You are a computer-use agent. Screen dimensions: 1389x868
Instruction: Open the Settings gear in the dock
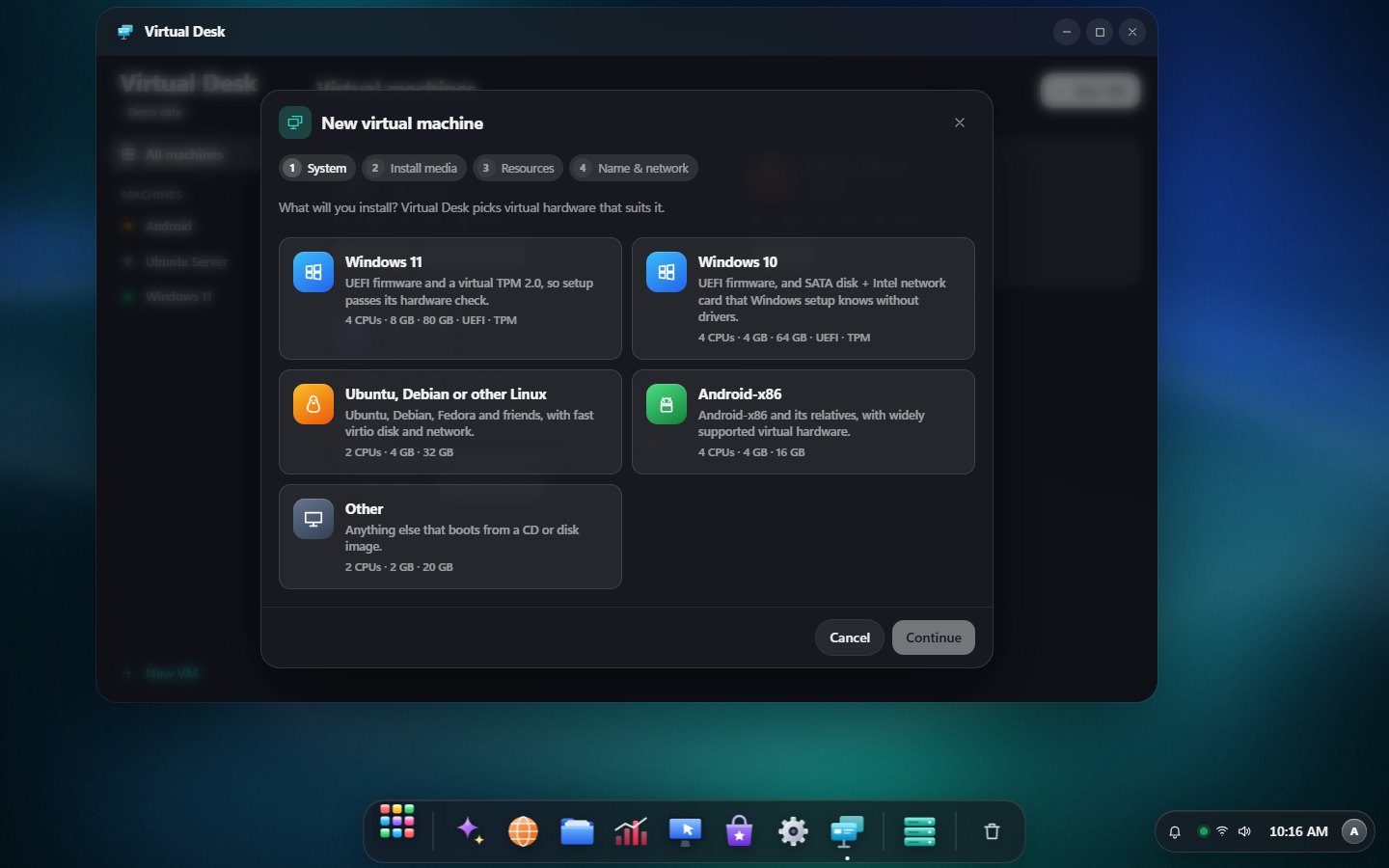click(793, 830)
